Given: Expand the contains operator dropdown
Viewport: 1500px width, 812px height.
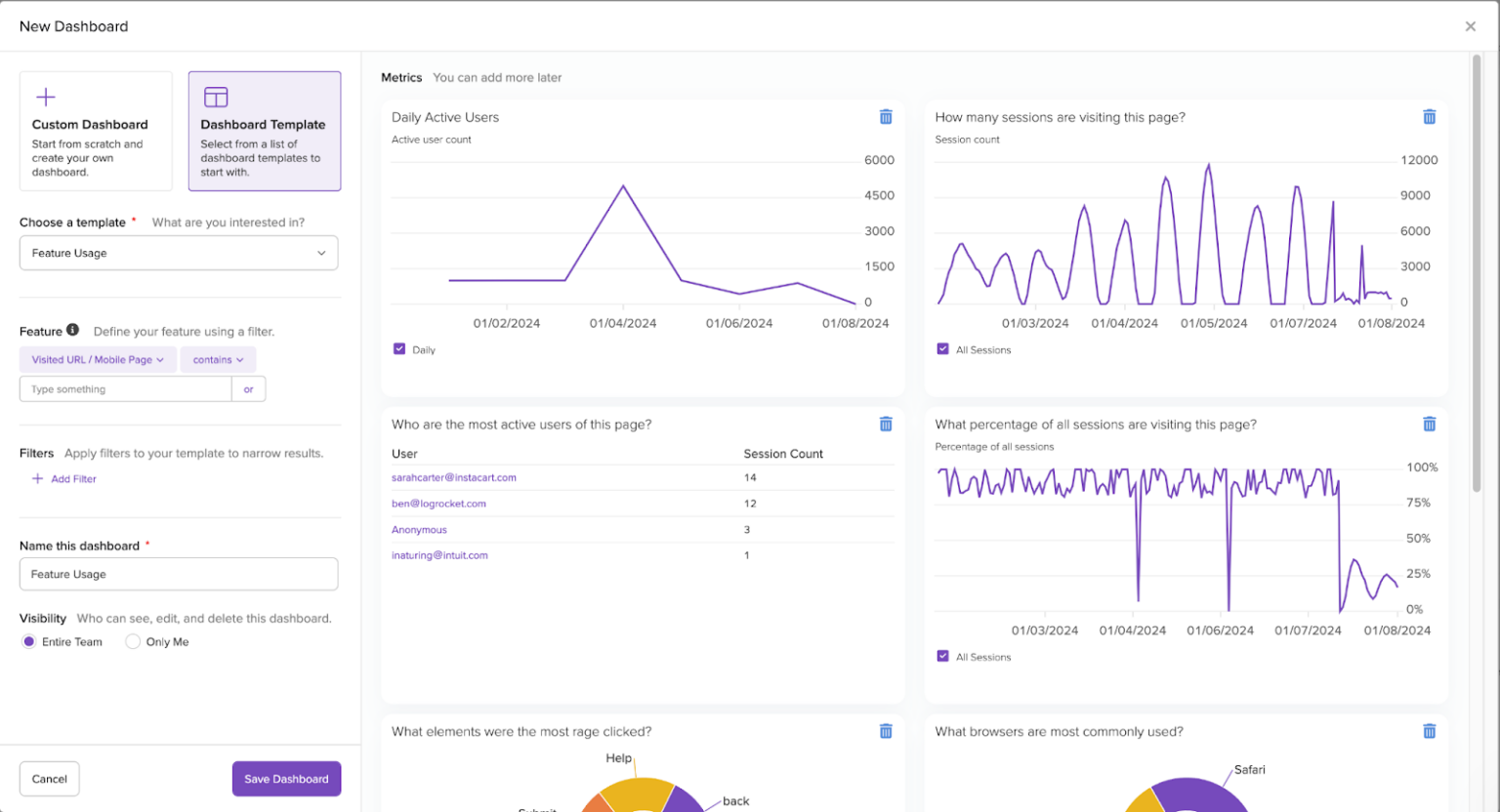Looking at the screenshot, I should pyautogui.click(x=218, y=359).
